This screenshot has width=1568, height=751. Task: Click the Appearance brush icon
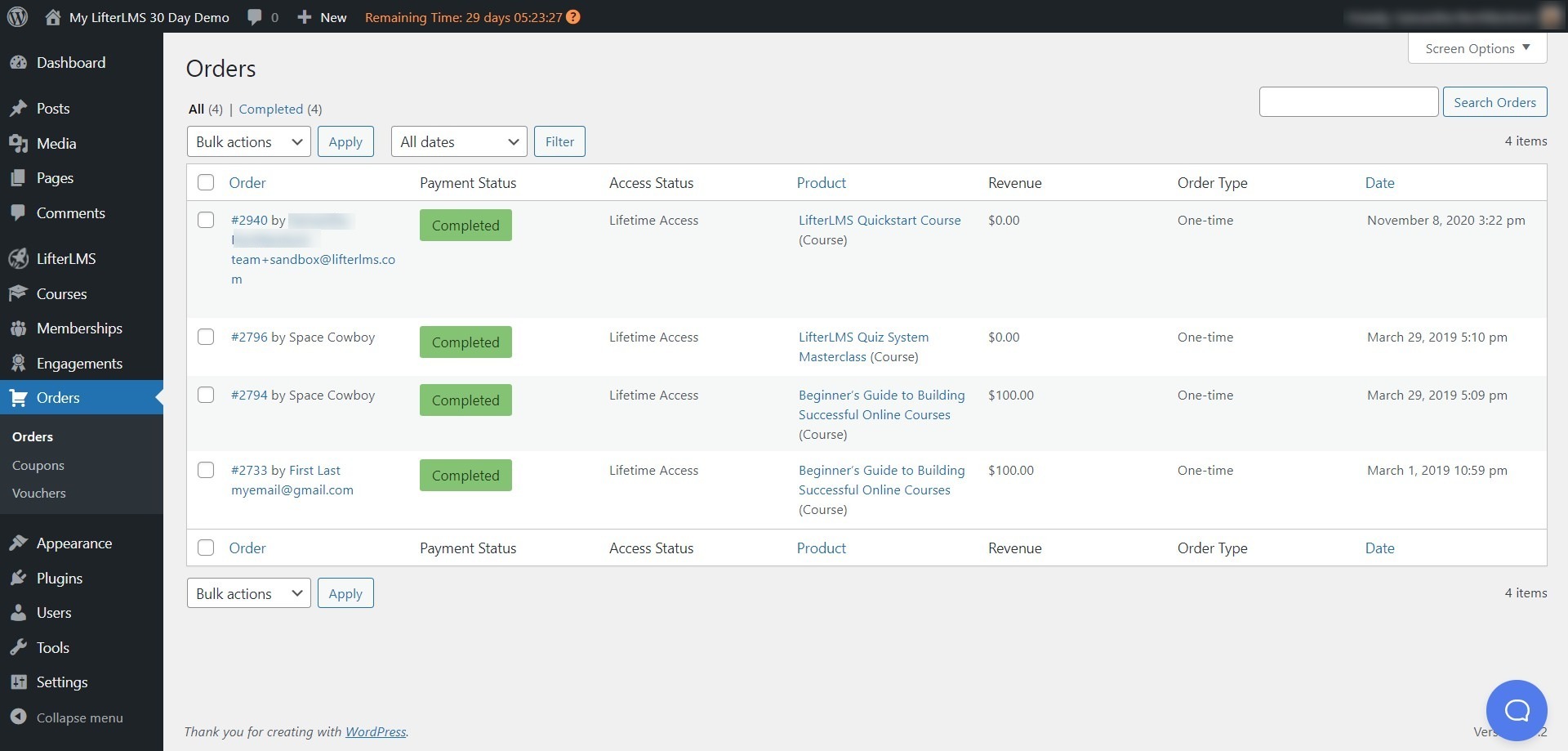(18, 543)
